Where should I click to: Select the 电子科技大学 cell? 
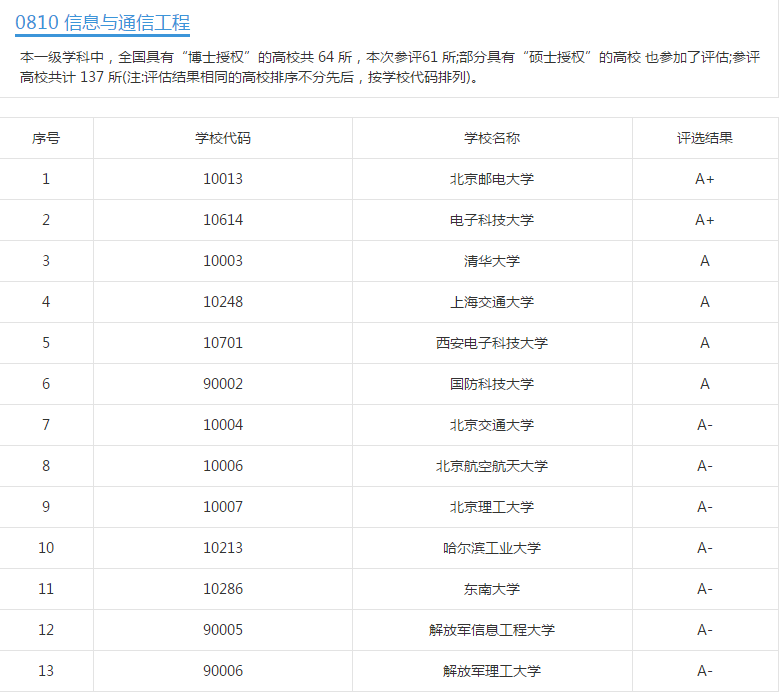(492, 220)
